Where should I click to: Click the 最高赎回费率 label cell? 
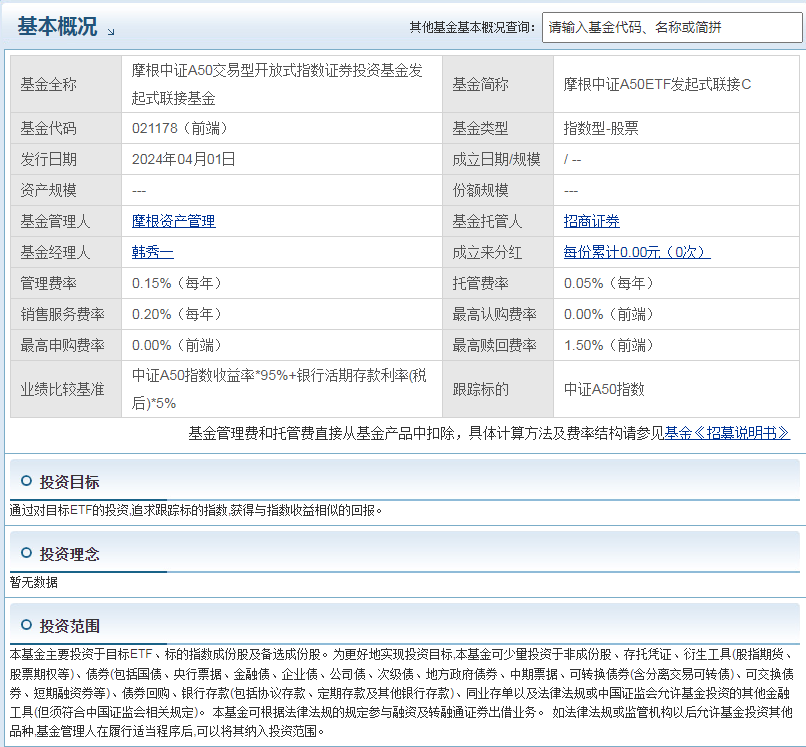tap(498, 345)
